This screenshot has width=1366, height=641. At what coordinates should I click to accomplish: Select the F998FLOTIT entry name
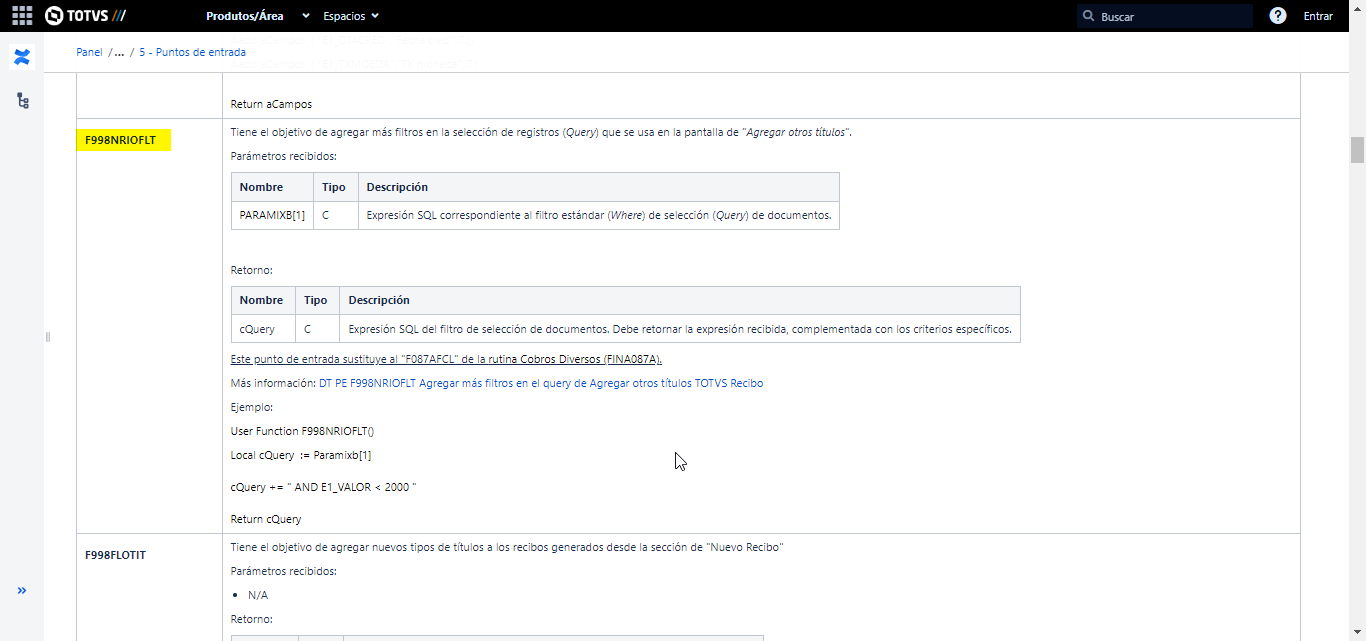115,555
